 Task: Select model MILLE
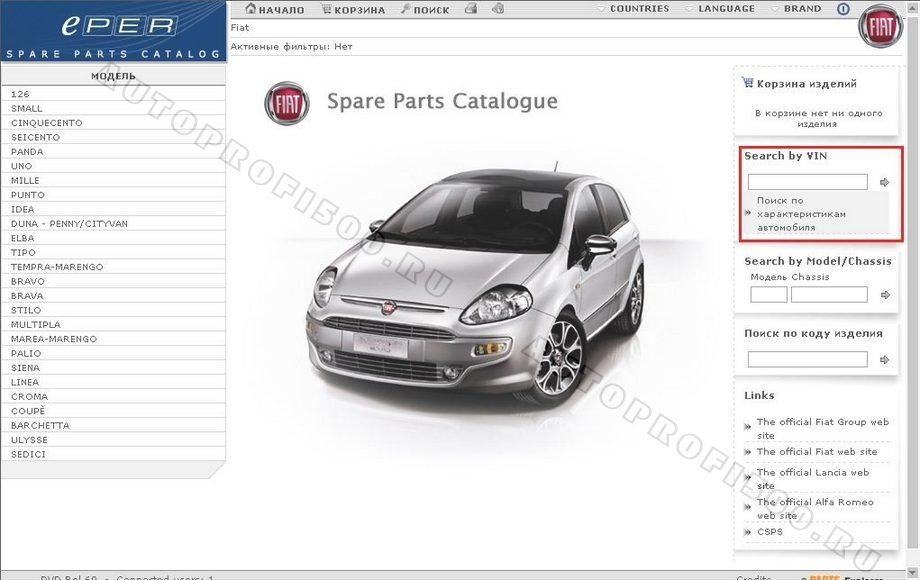[113, 181]
